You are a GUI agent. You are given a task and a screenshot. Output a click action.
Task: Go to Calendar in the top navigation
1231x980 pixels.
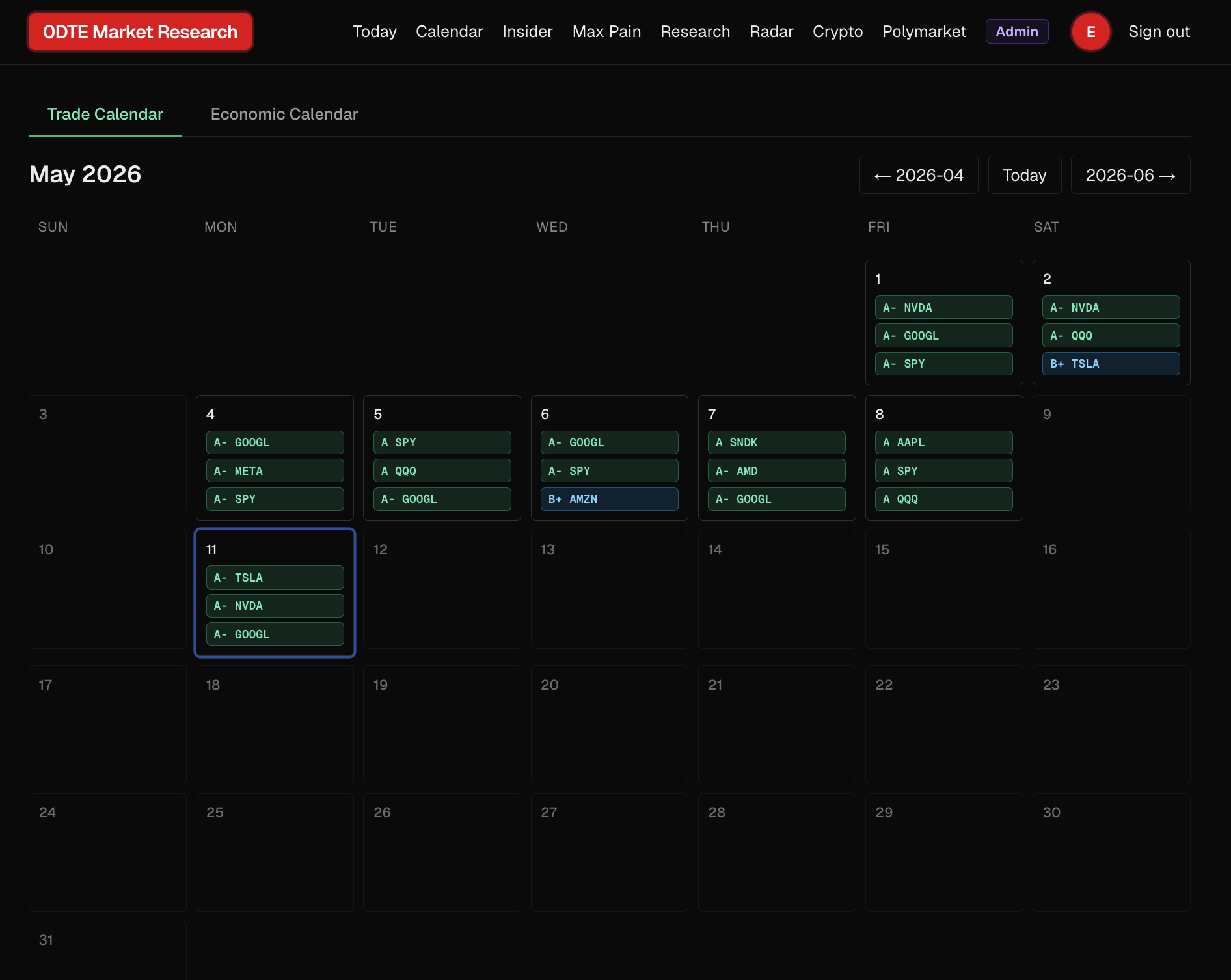coord(450,32)
